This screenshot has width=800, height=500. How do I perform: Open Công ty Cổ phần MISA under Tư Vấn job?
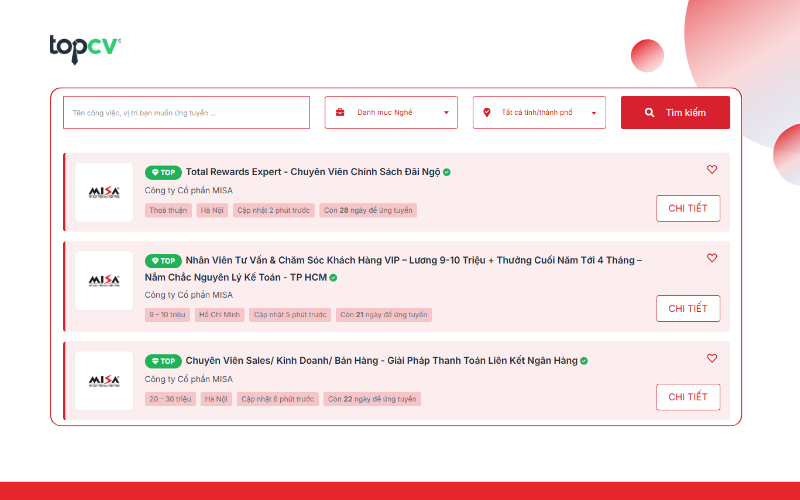[189, 295]
